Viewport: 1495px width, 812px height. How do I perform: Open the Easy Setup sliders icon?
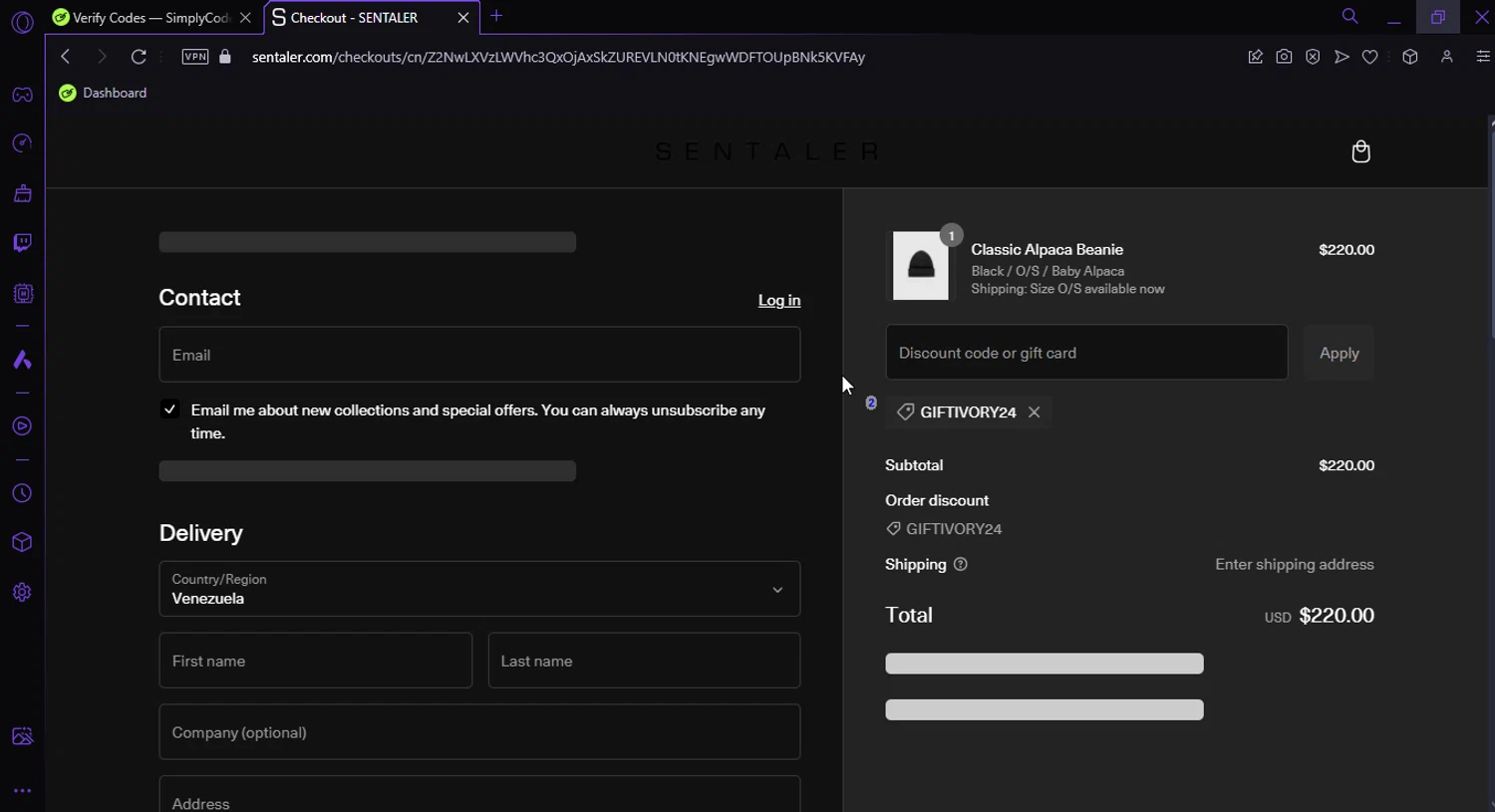point(1482,57)
